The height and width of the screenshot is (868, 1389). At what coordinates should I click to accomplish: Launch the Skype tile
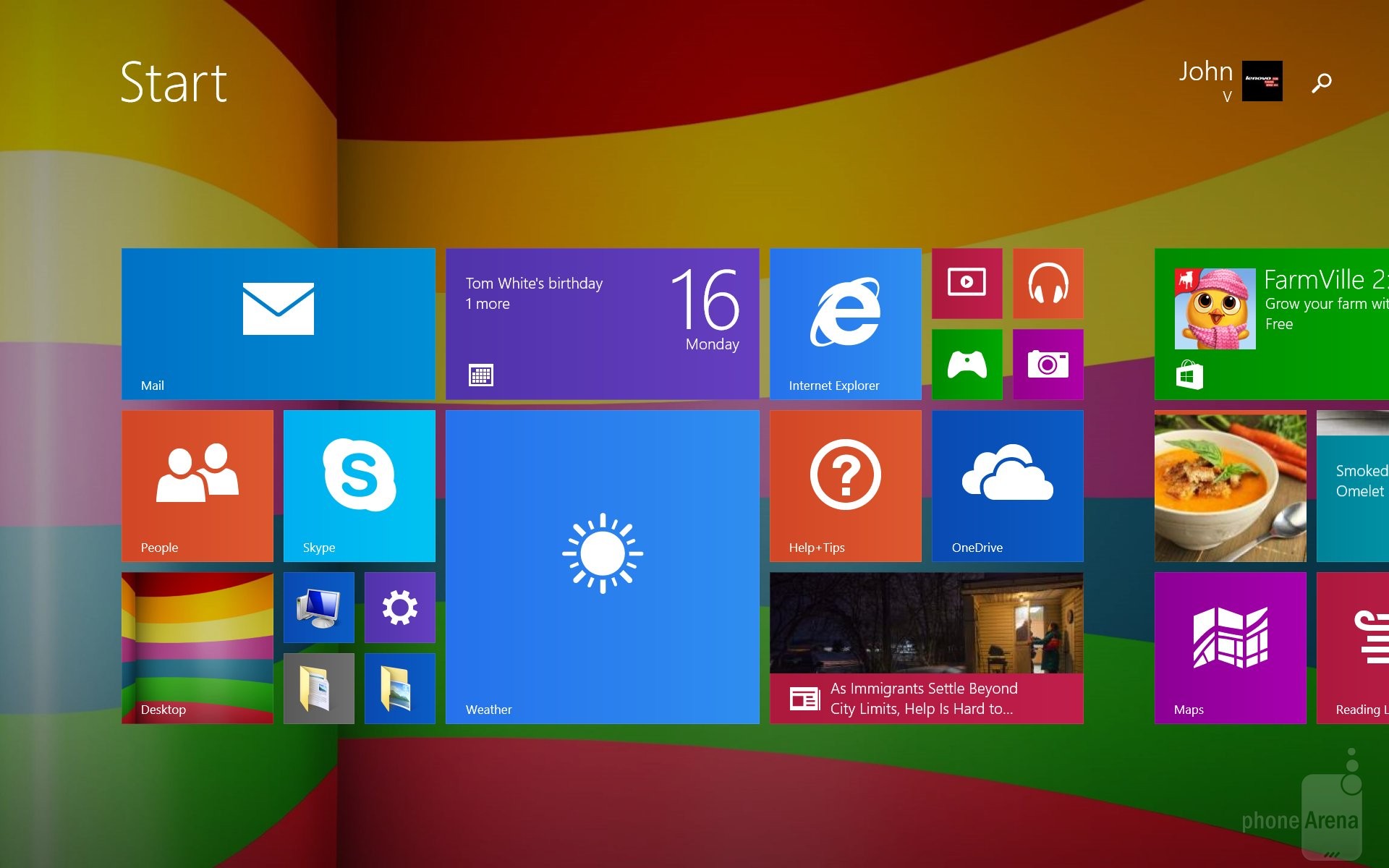(x=359, y=485)
